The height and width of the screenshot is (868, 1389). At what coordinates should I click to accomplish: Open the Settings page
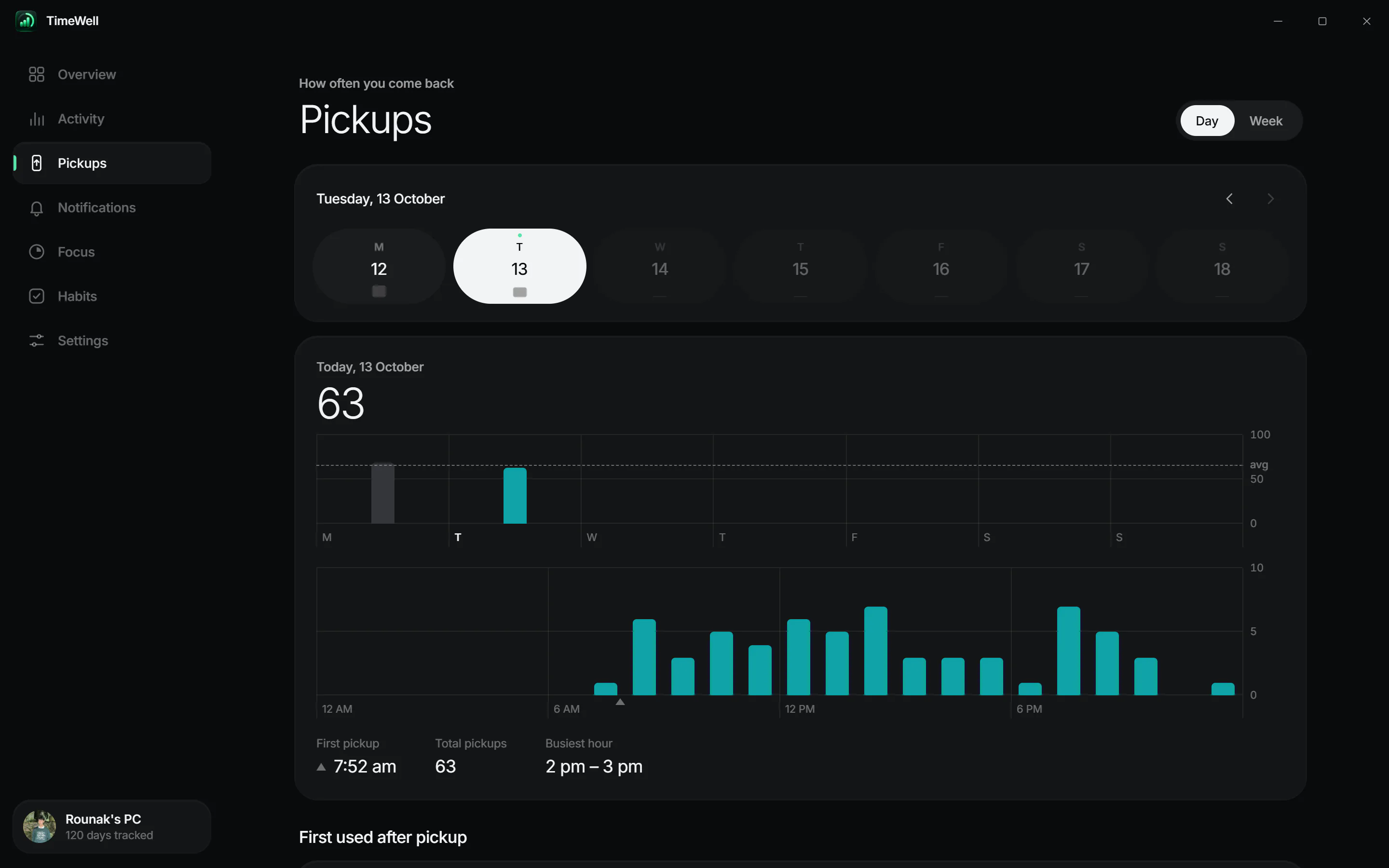tap(112, 340)
